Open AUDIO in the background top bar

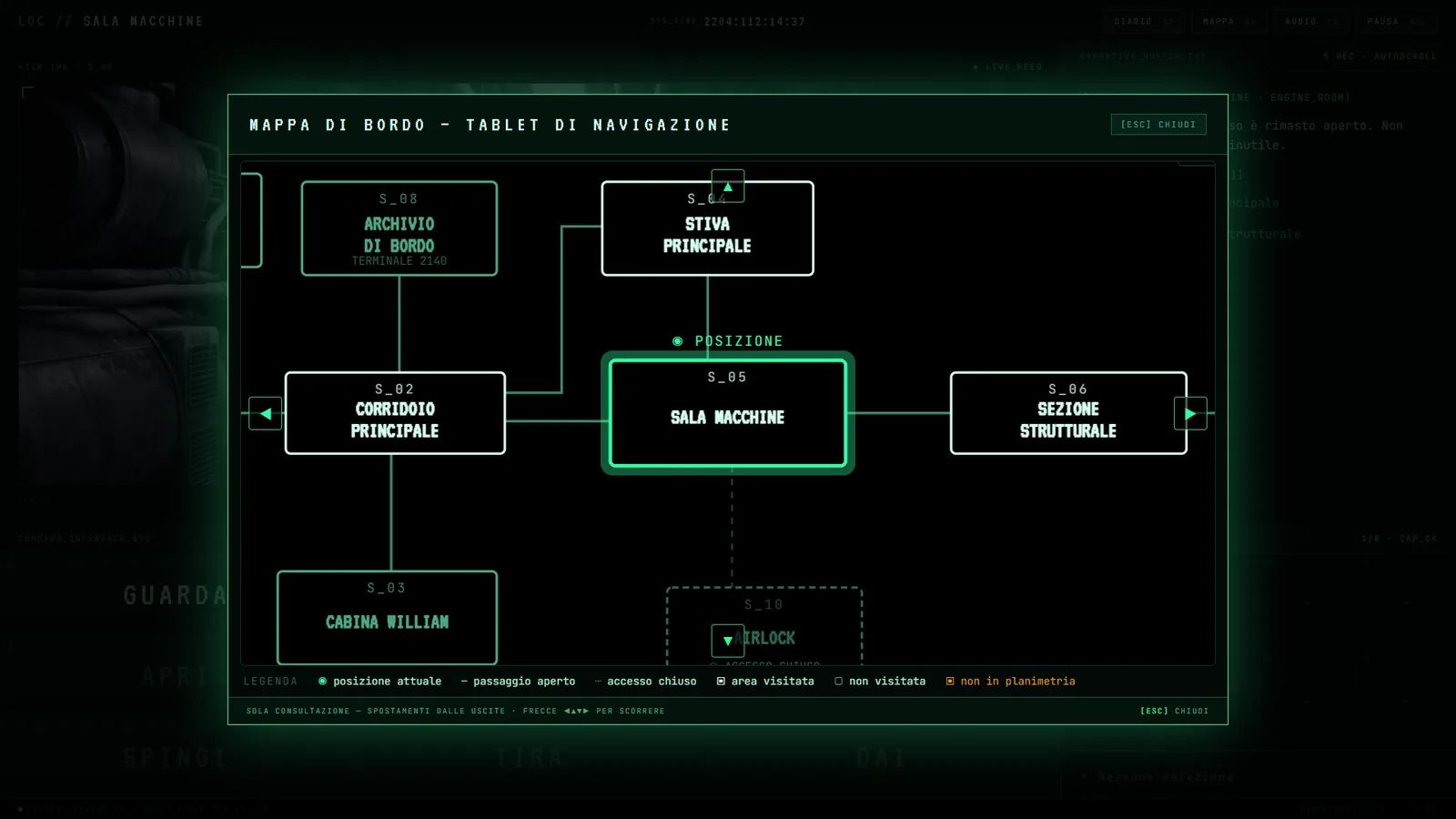[x=1311, y=21]
